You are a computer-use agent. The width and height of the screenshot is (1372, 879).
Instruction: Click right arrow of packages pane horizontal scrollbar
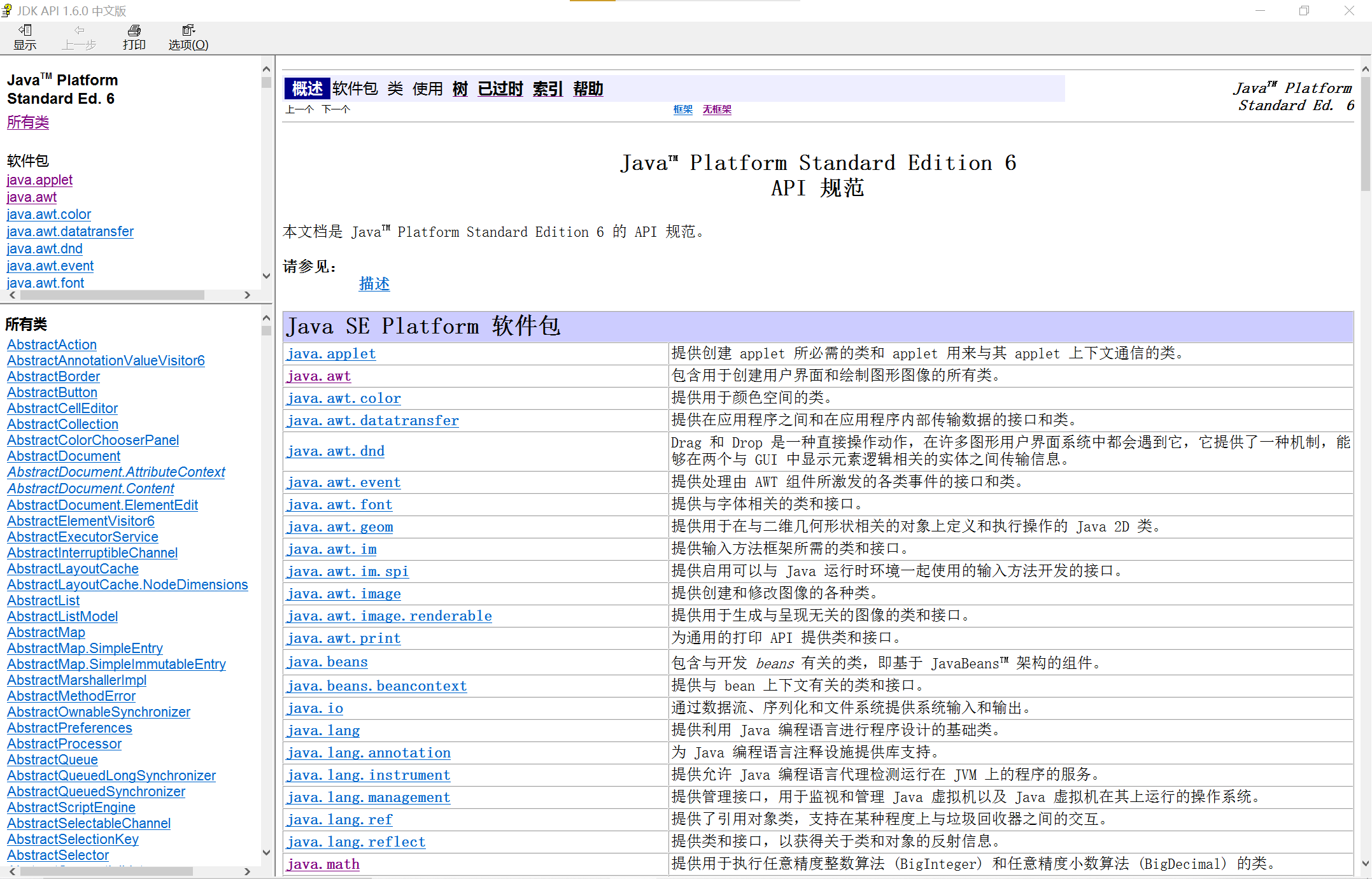pos(248,295)
